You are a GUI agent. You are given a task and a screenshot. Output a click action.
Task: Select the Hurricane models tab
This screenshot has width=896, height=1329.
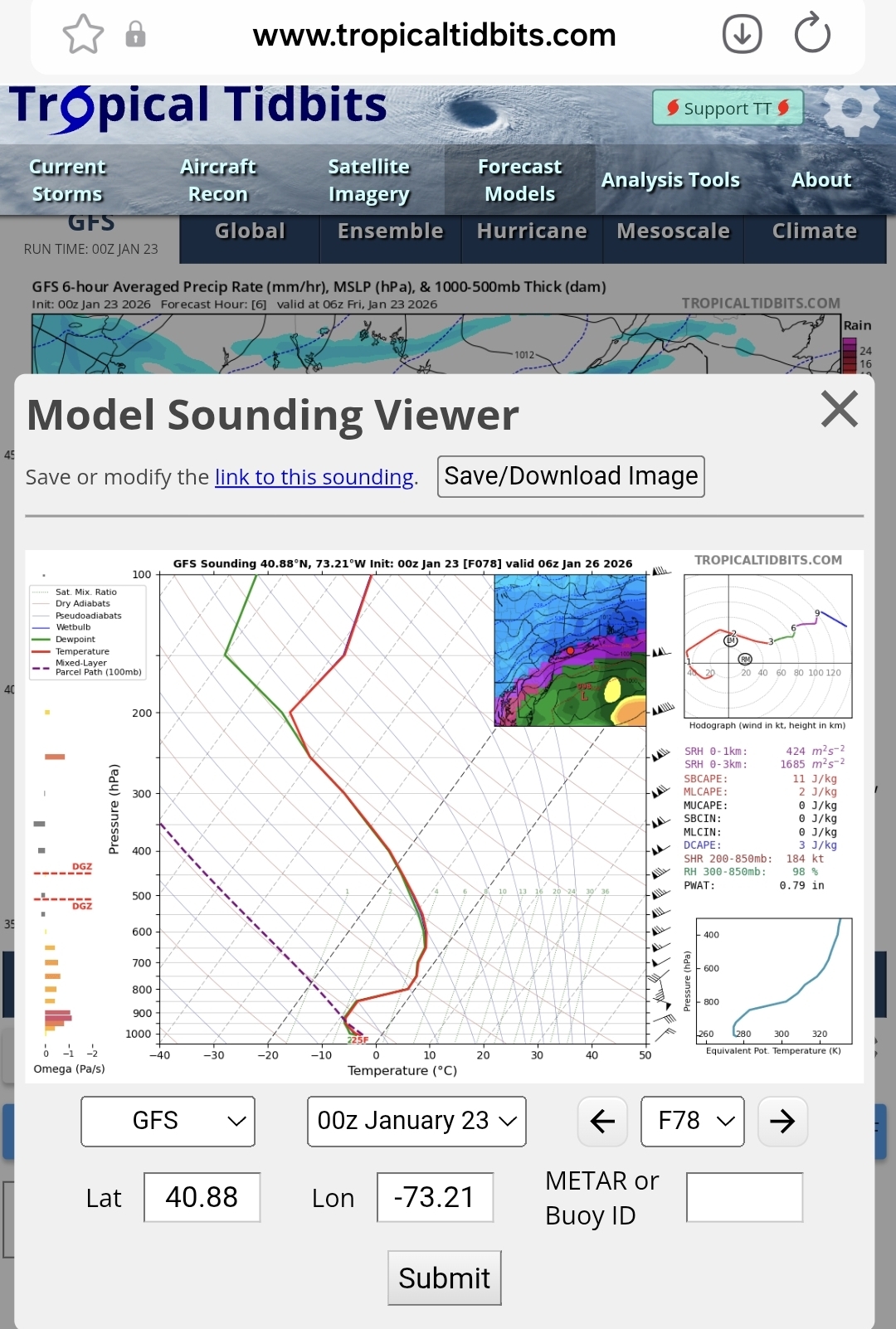532,231
